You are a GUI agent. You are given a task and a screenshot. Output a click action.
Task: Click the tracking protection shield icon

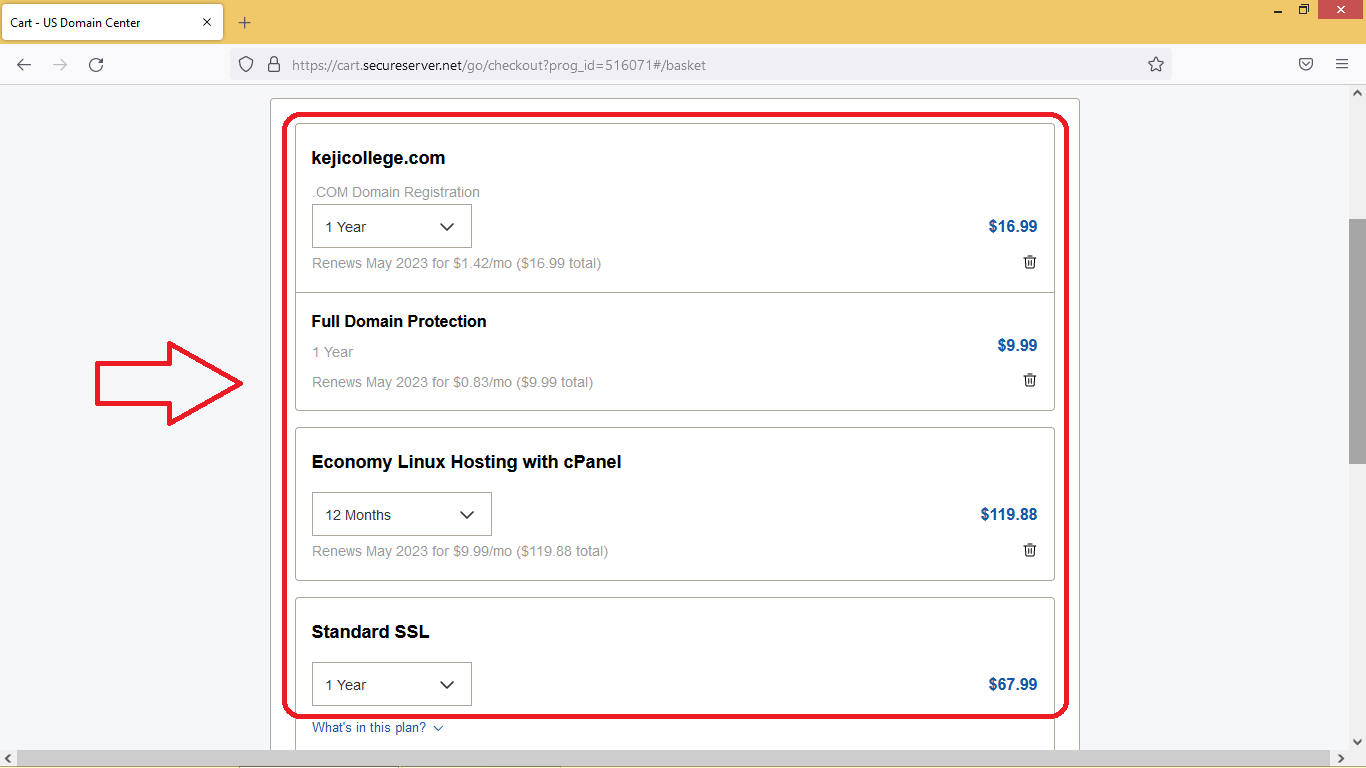point(246,65)
